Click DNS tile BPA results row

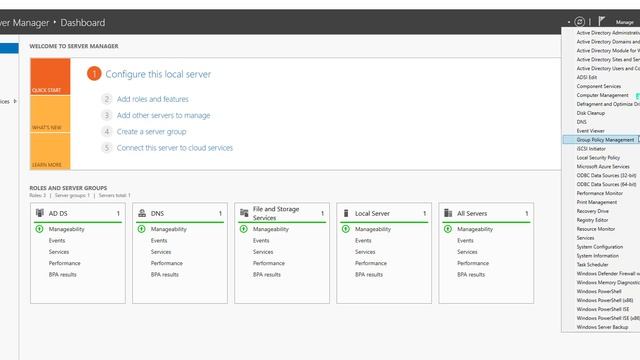tap(164, 275)
